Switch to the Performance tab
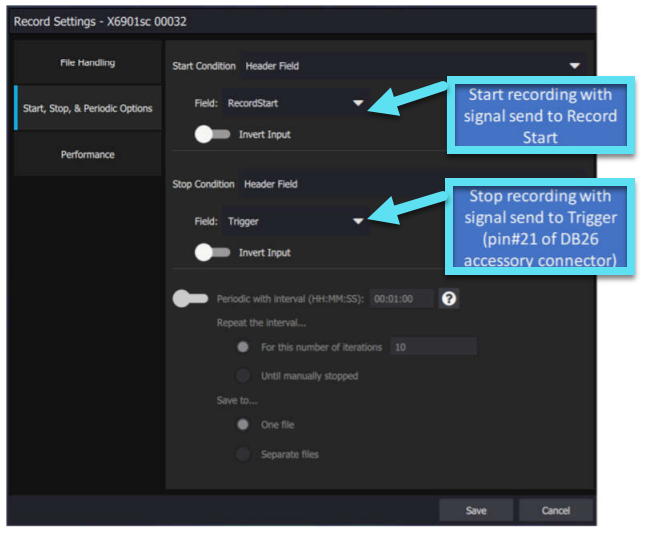The height and width of the screenshot is (537, 646). (x=87, y=154)
